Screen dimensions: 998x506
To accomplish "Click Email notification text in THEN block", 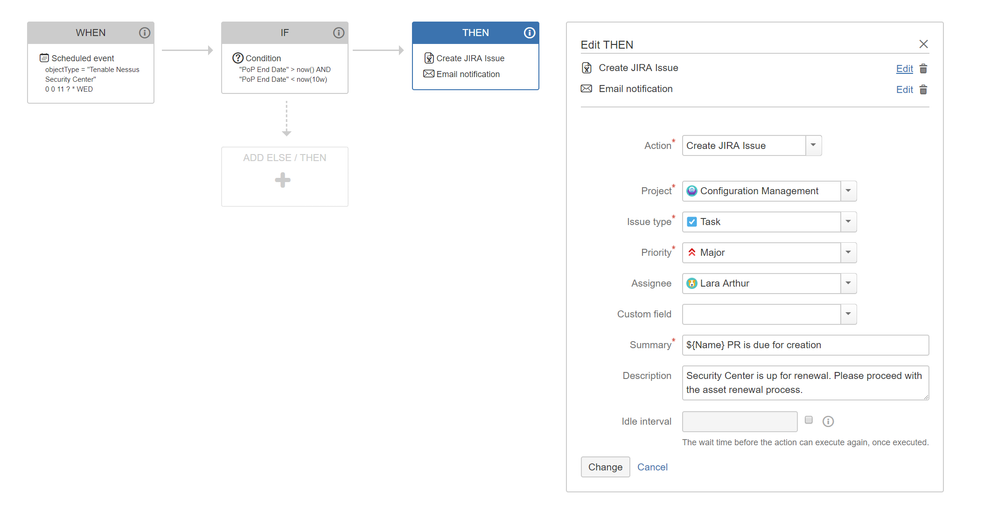I will tap(468, 74).
